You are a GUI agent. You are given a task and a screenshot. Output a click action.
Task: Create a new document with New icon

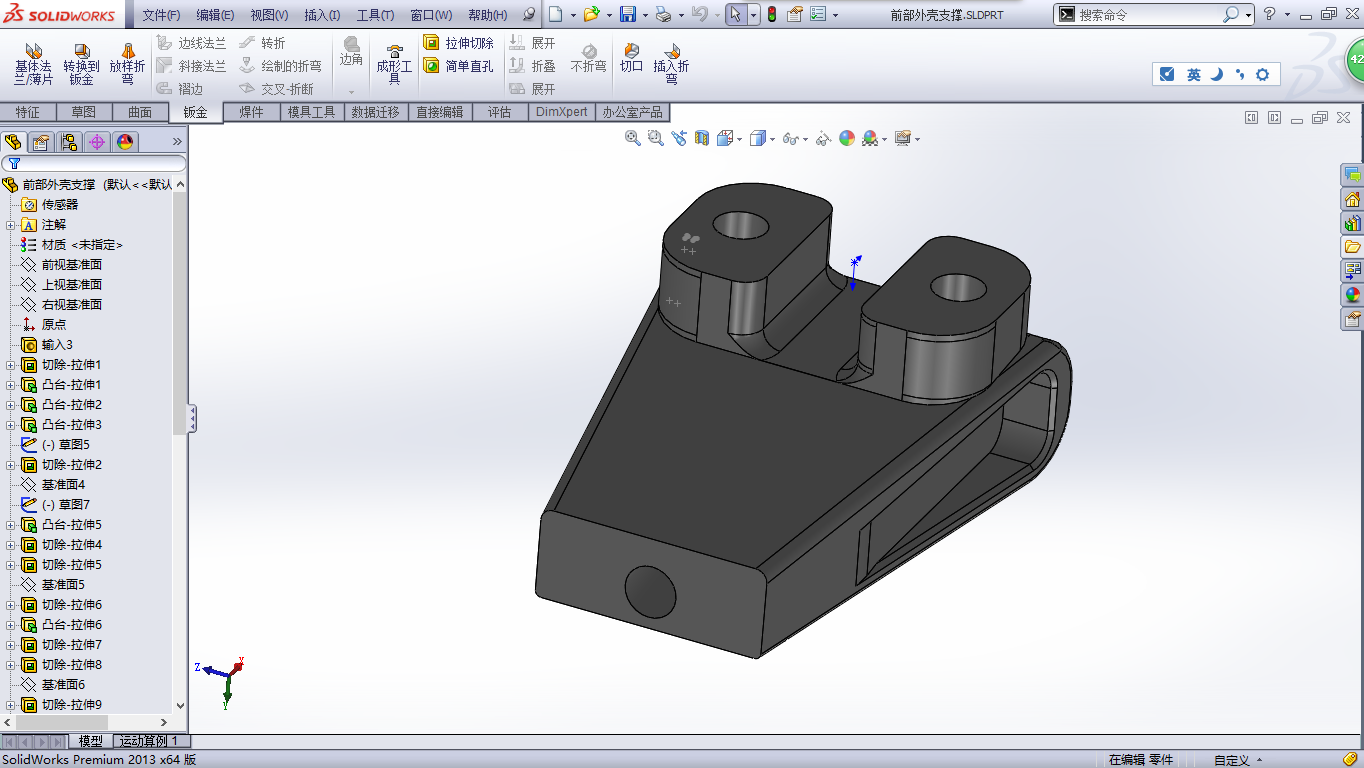click(x=556, y=14)
